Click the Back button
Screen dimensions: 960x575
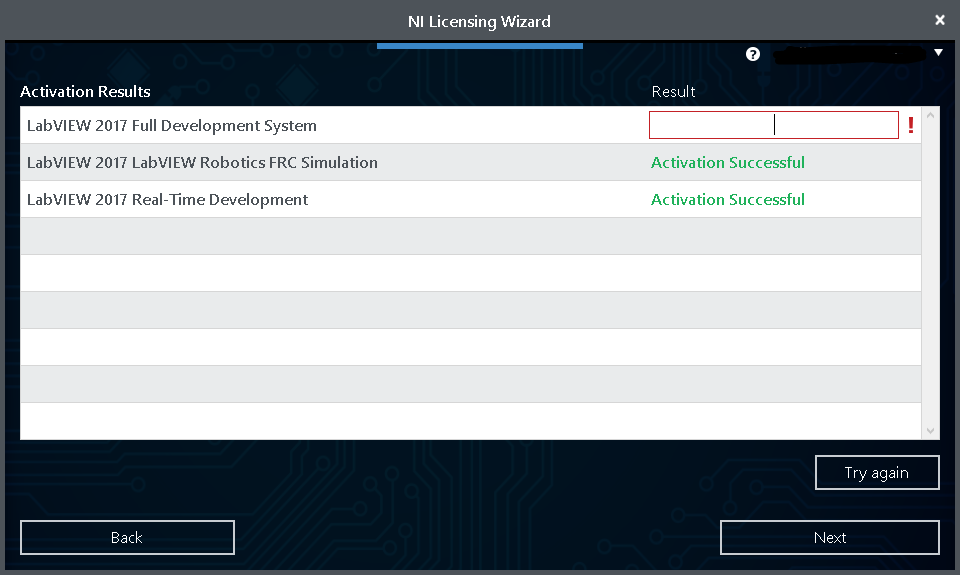(127, 538)
